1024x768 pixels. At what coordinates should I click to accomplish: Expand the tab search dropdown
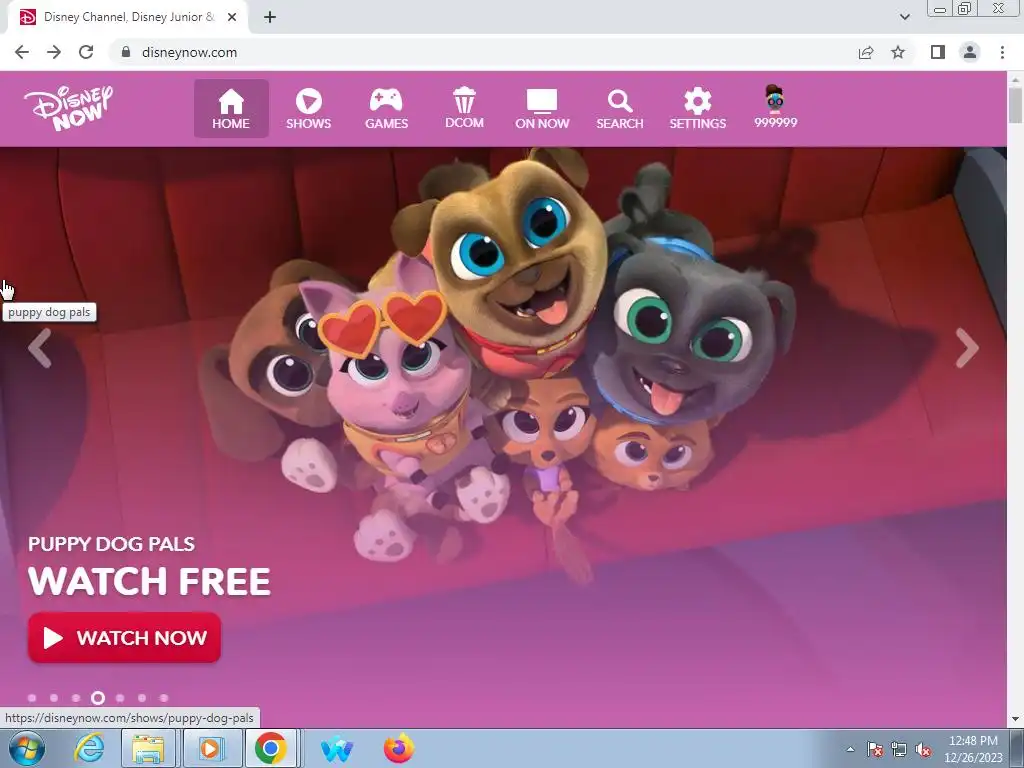[x=904, y=17]
